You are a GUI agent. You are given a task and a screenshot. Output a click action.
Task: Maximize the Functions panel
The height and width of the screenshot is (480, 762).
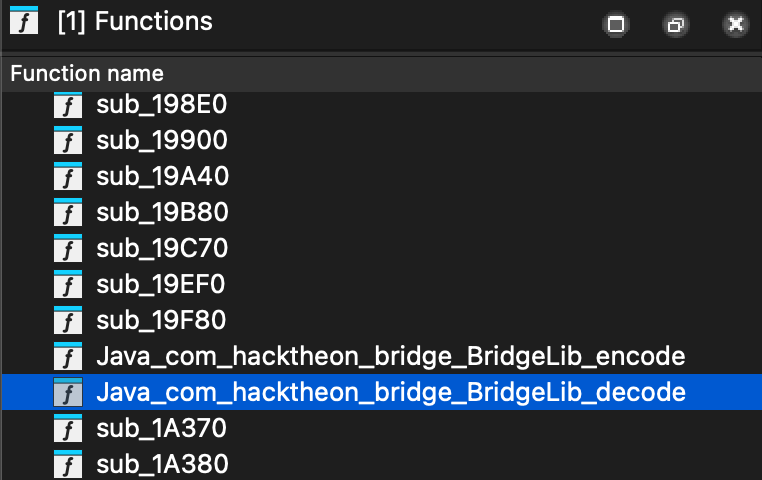616,24
